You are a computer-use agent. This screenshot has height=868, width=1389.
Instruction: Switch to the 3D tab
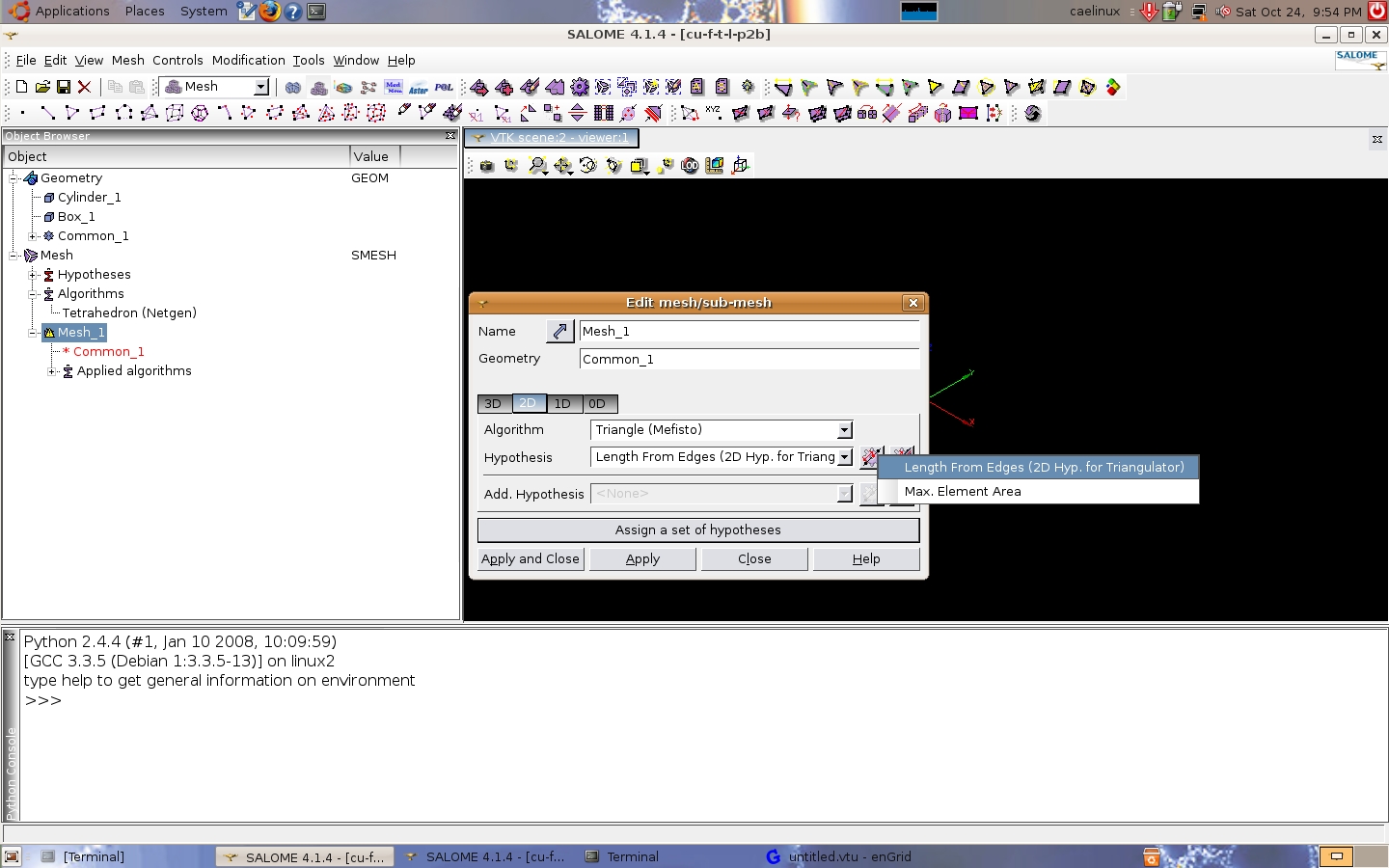(493, 404)
